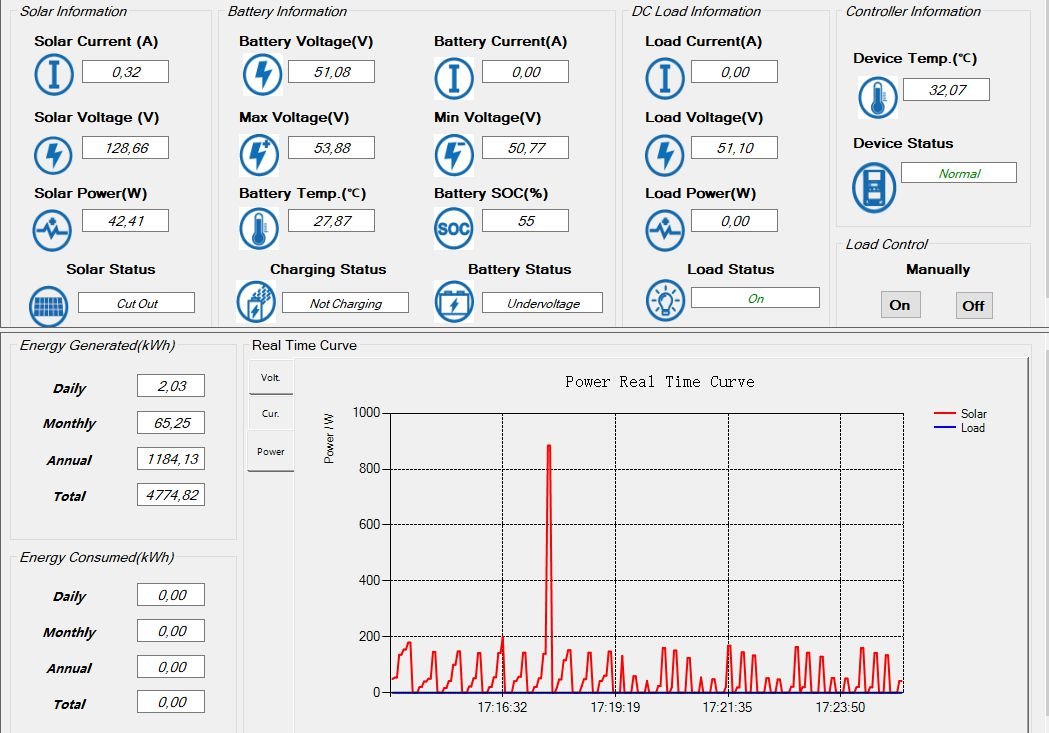Click the solar panel Solar Status icon
Screen dimensions: 1049x733
click(49, 304)
